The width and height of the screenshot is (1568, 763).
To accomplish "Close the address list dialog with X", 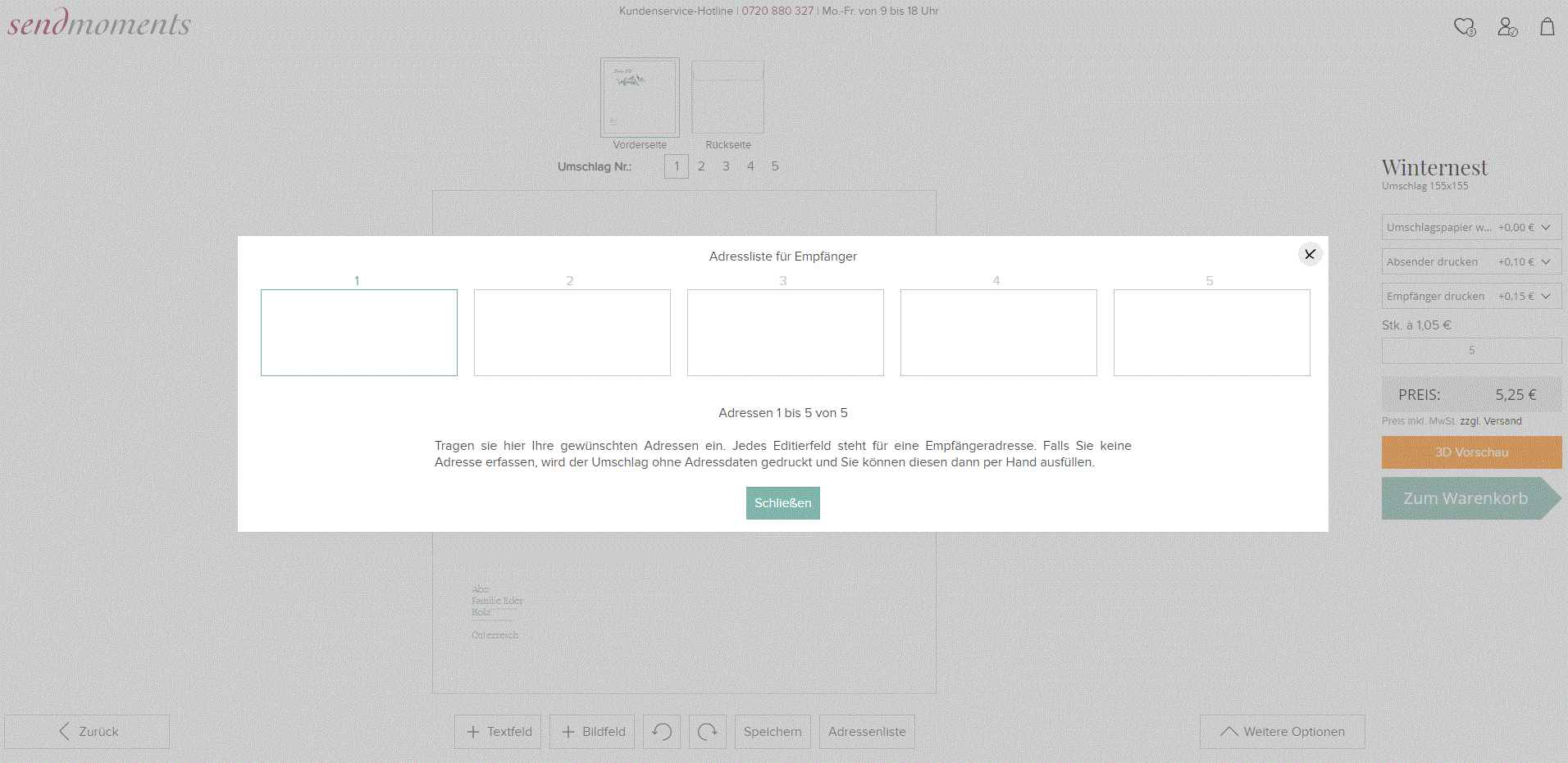I will pos(1310,254).
